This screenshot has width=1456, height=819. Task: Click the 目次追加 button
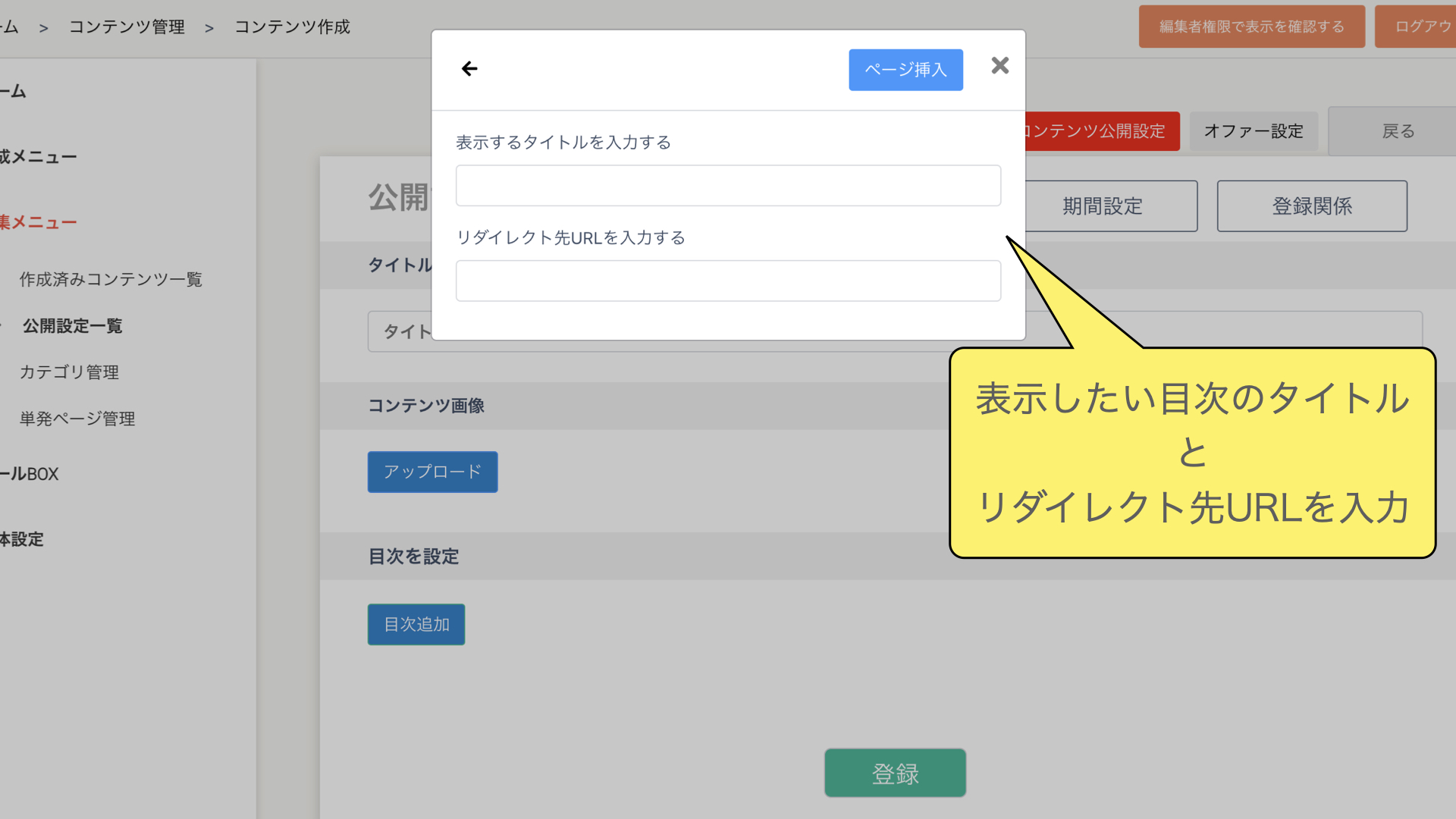(416, 624)
